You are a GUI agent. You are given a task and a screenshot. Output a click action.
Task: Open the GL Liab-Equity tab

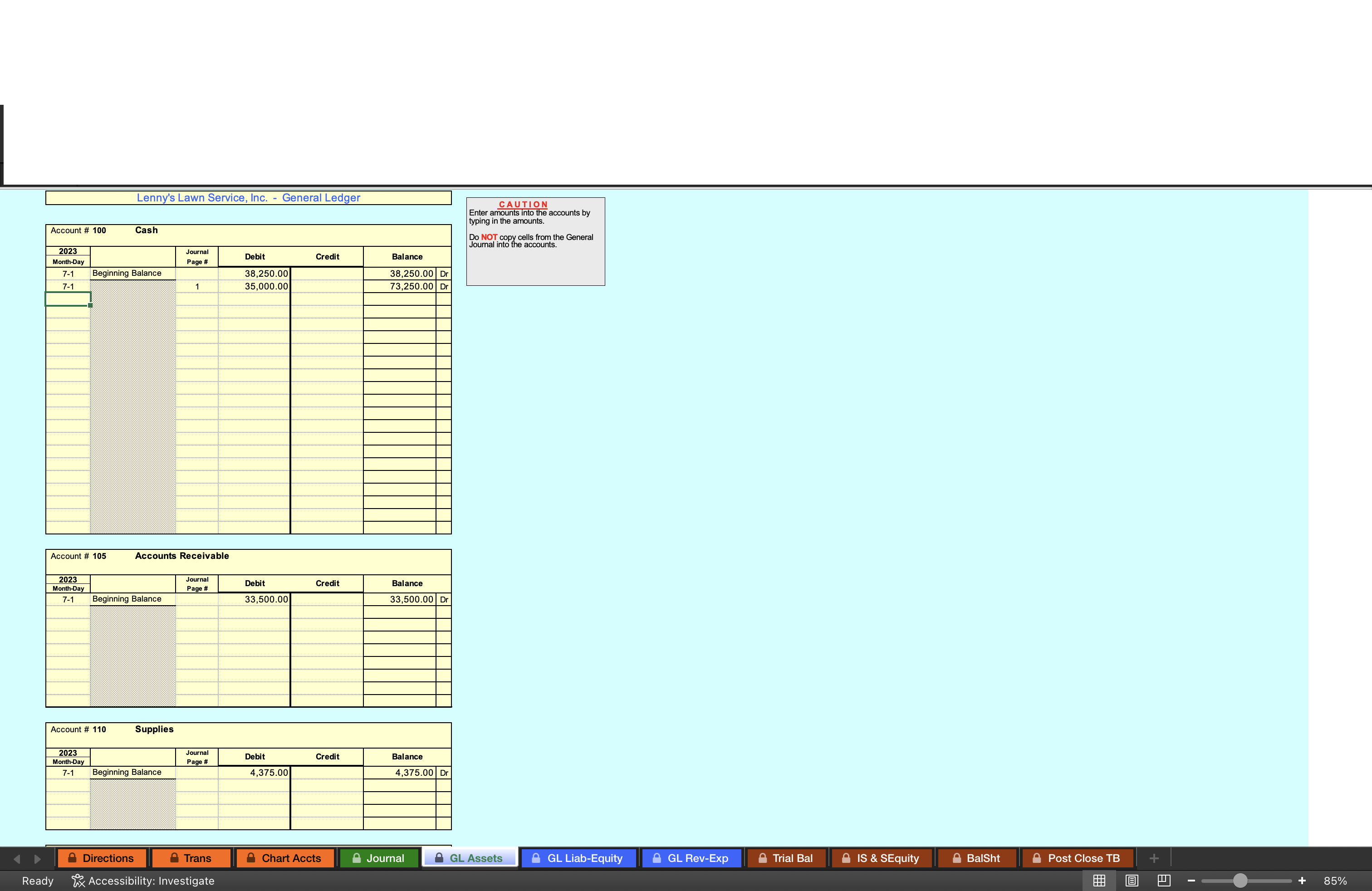578,858
